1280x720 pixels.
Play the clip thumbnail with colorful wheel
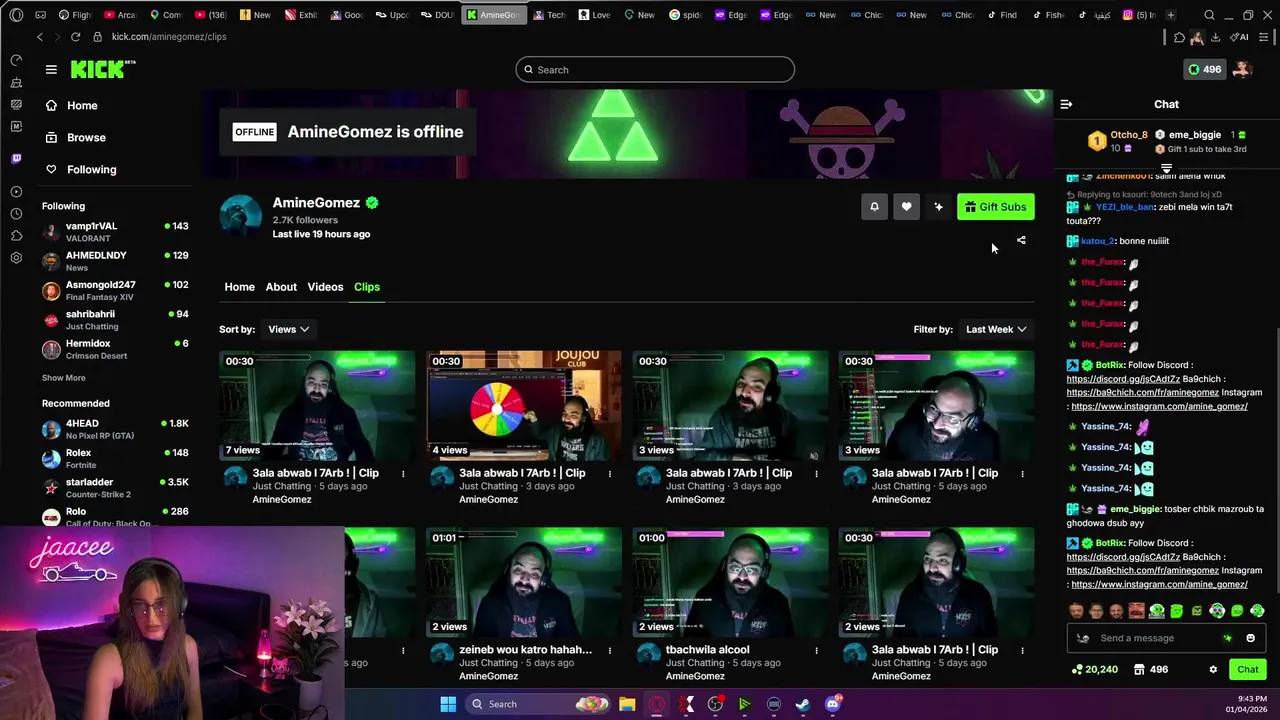(x=524, y=405)
